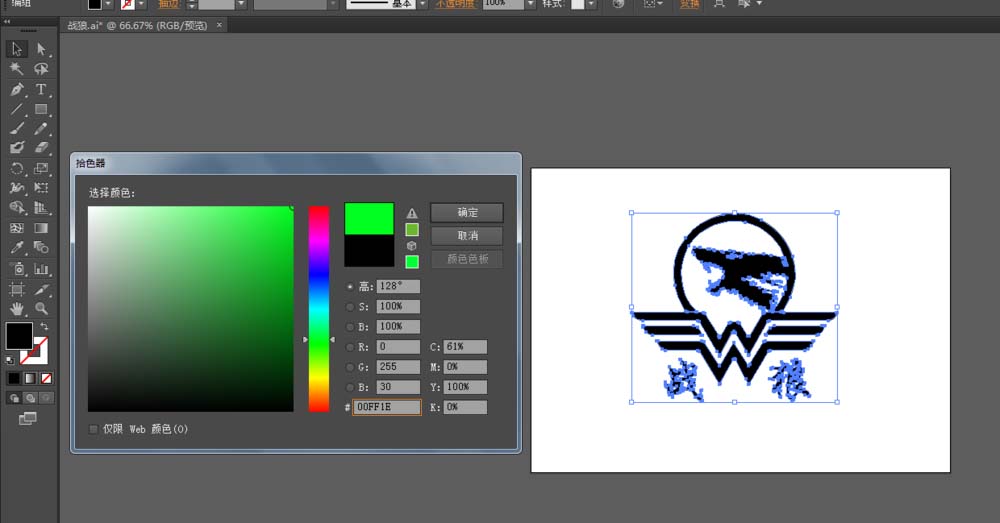Open the graphic style (样式) dropdown
This screenshot has height=523, width=1000.
tap(592, 4)
